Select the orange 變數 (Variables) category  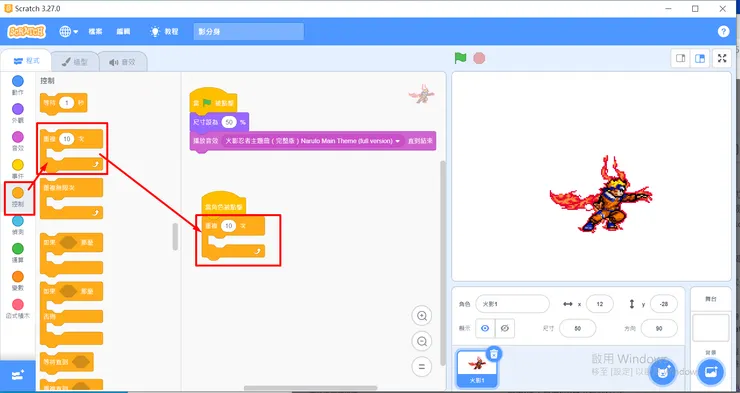(x=17, y=281)
